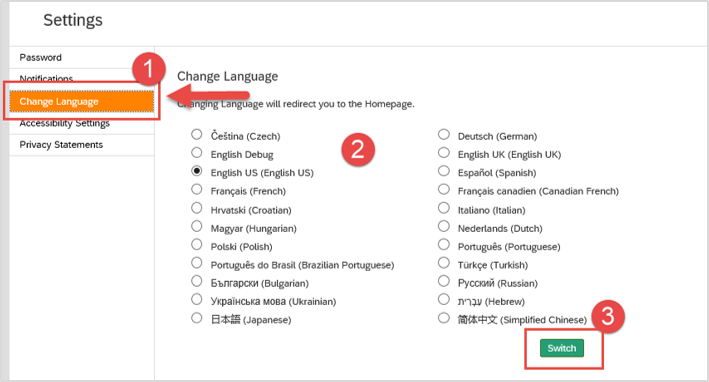Choose Hrvatski (Croatian) language

196,208
